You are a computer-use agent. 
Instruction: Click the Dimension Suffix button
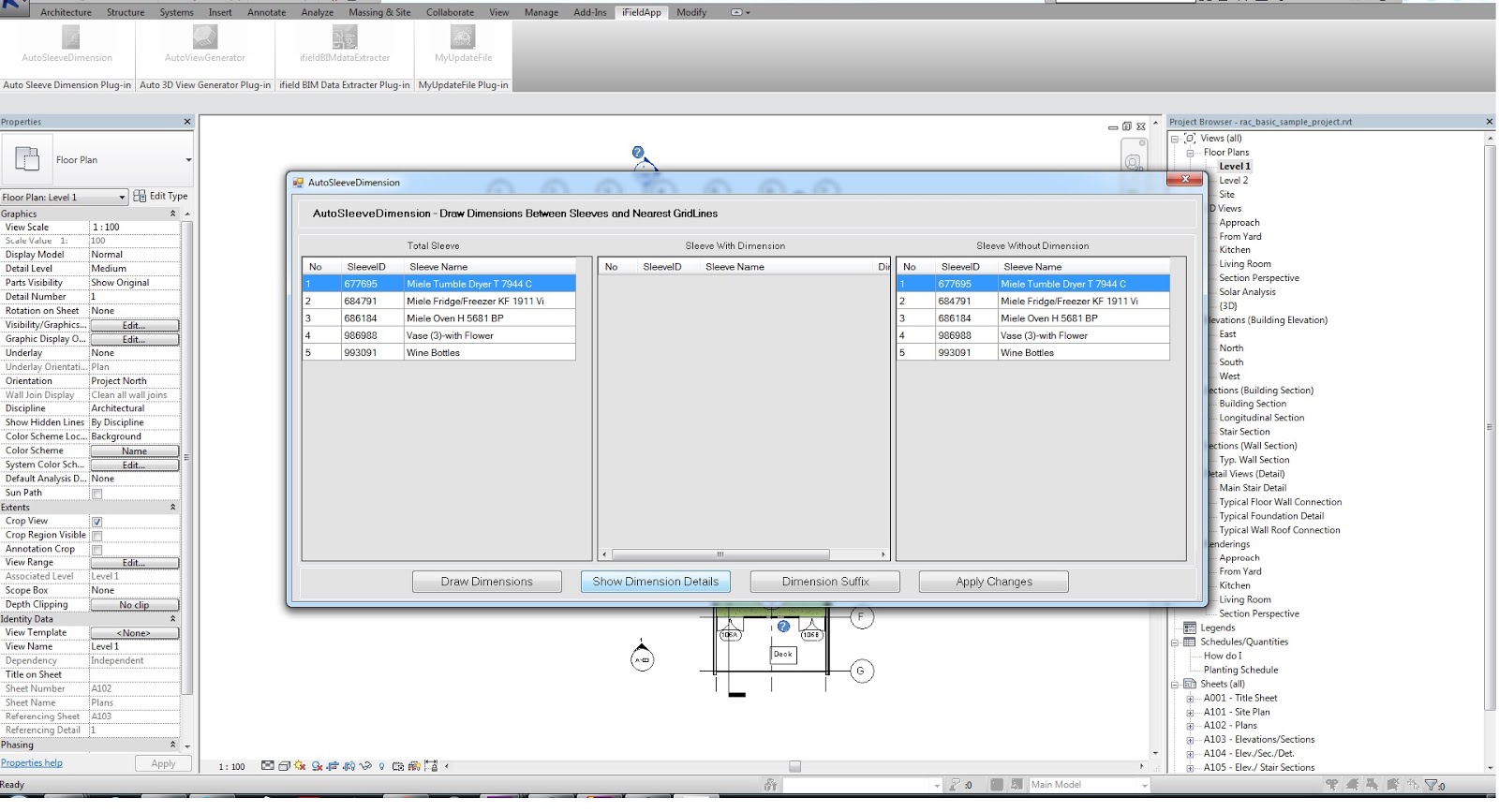825,582
